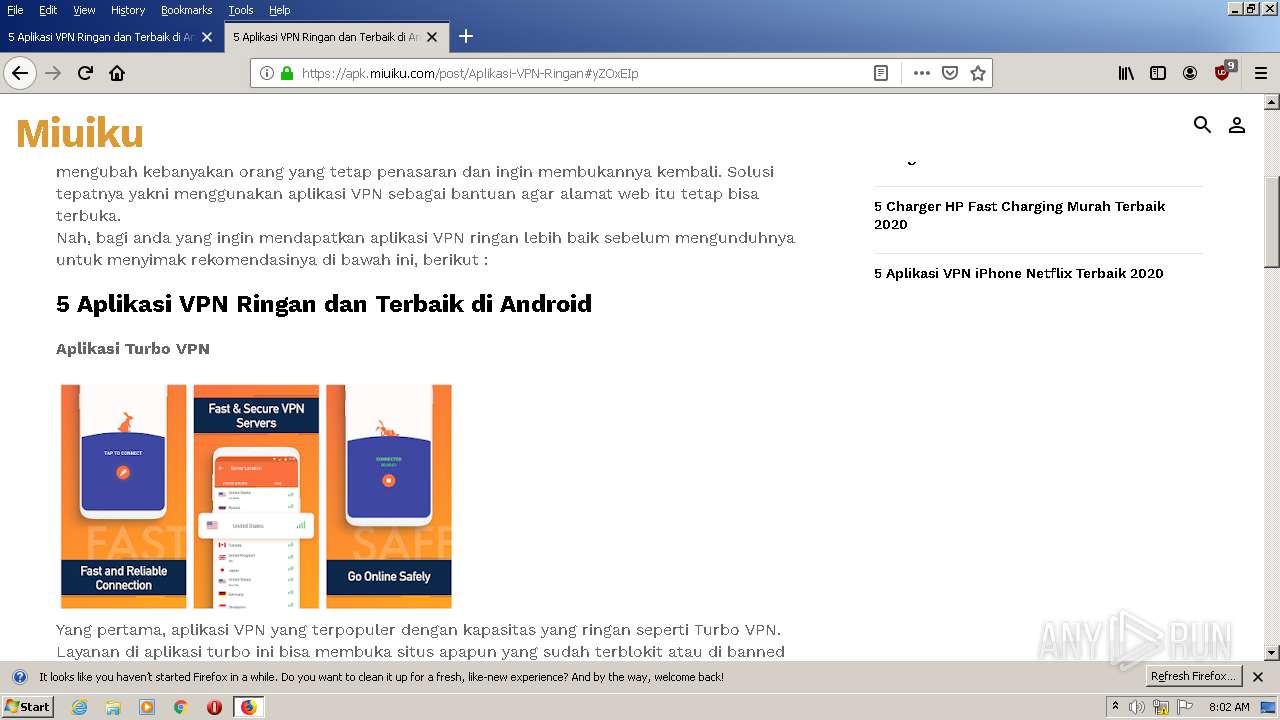1280x720 pixels.
Task: Click the page scrollbar up arrow
Action: click(1272, 102)
